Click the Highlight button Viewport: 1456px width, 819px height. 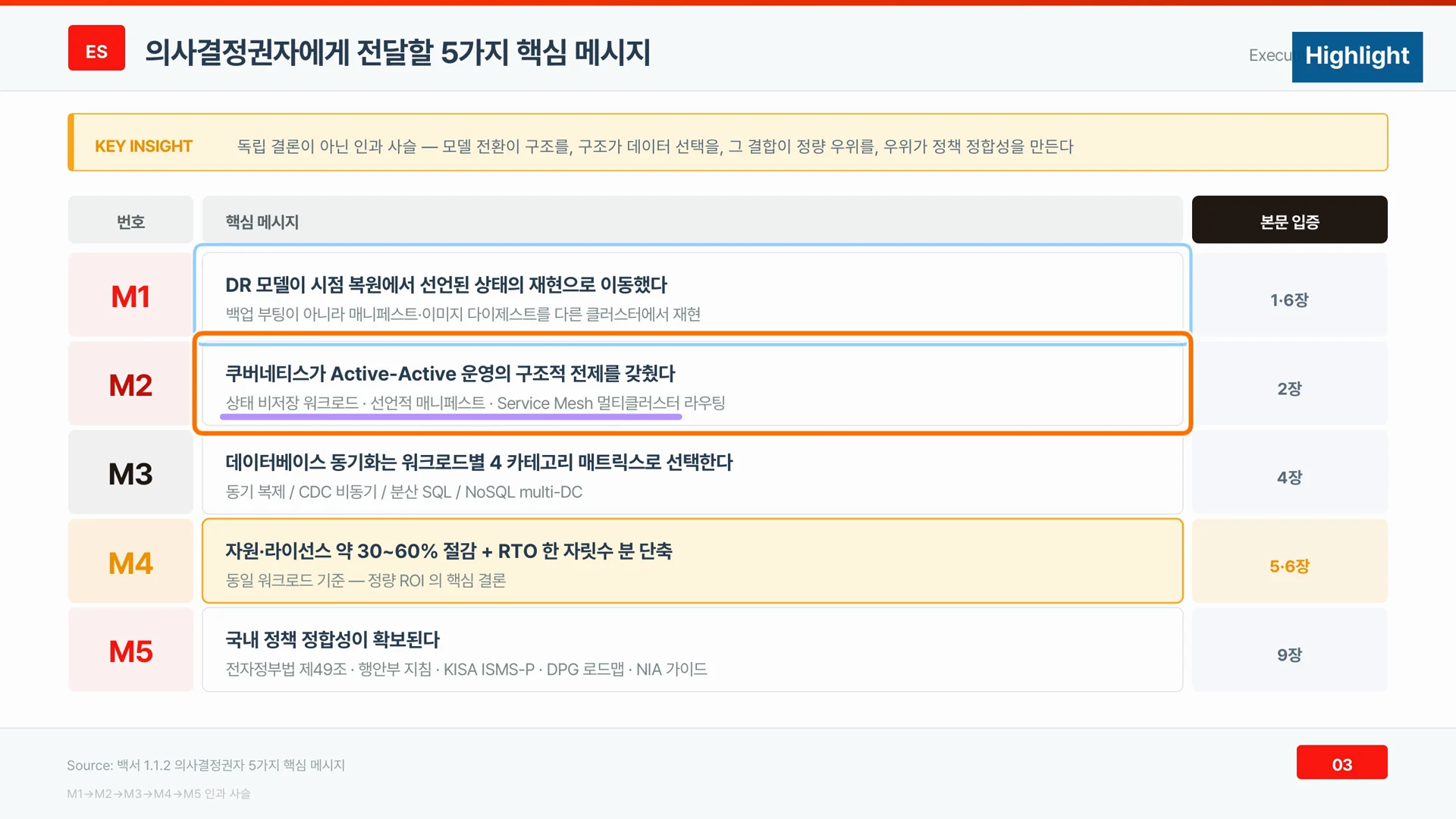(1357, 56)
